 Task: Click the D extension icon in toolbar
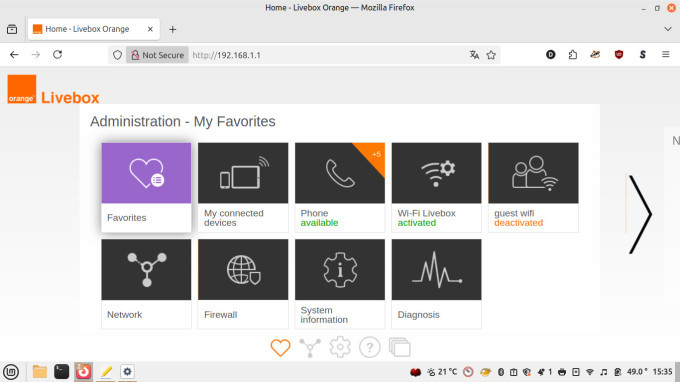[x=550, y=55]
